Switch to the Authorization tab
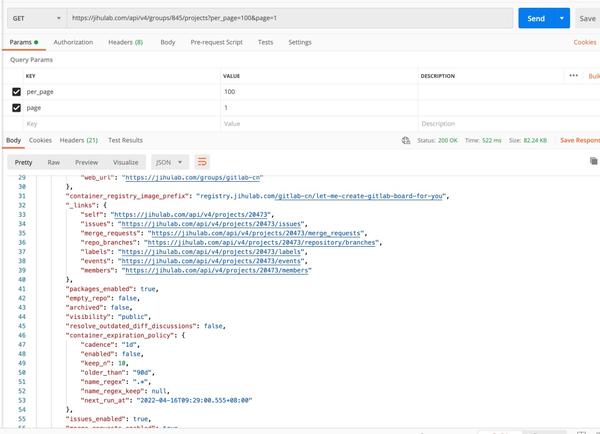The width and height of the screenshot is (600, 434). (x=73, y=42)
